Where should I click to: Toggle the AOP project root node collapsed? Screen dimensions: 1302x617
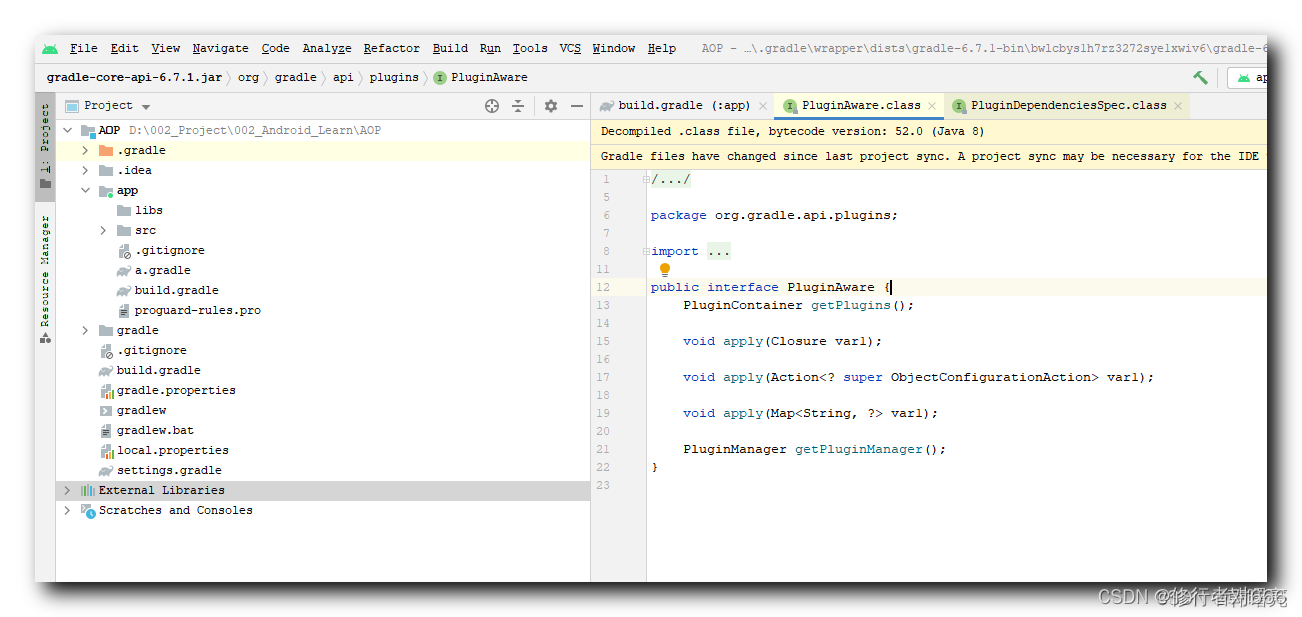(67, 129)
